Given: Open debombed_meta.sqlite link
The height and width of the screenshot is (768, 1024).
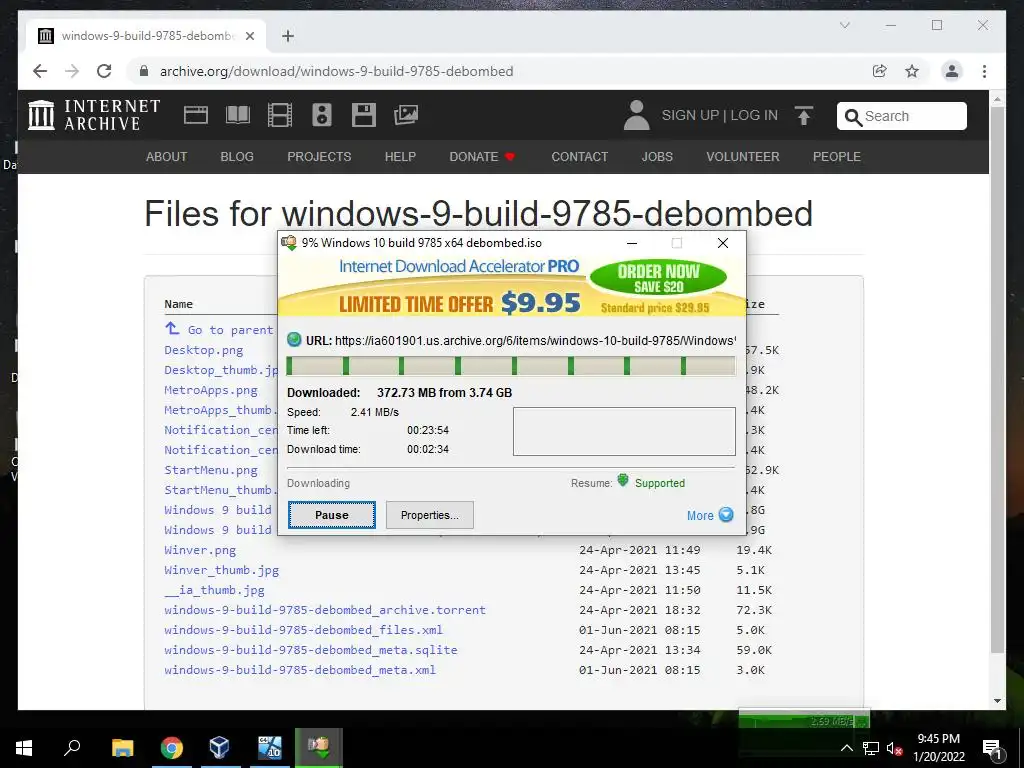Looking at the screenshot, I should click(311, 650).
